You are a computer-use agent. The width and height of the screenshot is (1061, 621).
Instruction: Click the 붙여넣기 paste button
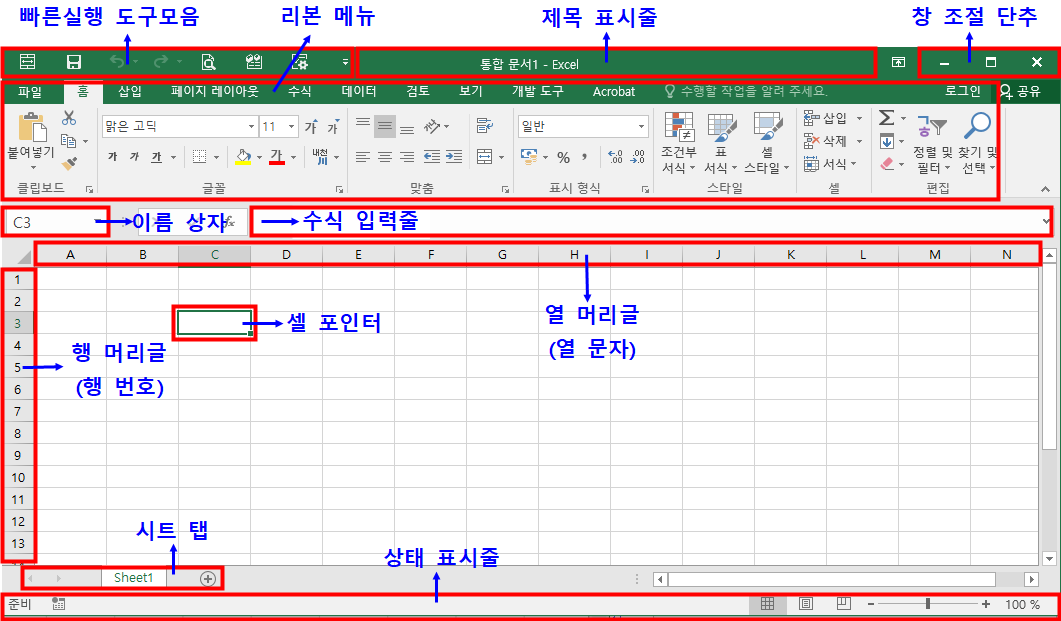31,140
